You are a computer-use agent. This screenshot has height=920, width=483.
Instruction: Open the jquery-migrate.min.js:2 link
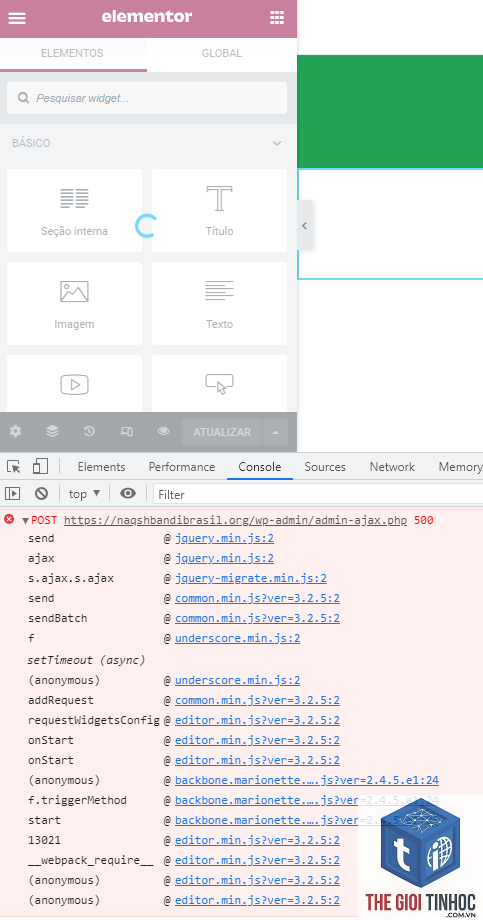pos(251,579)
